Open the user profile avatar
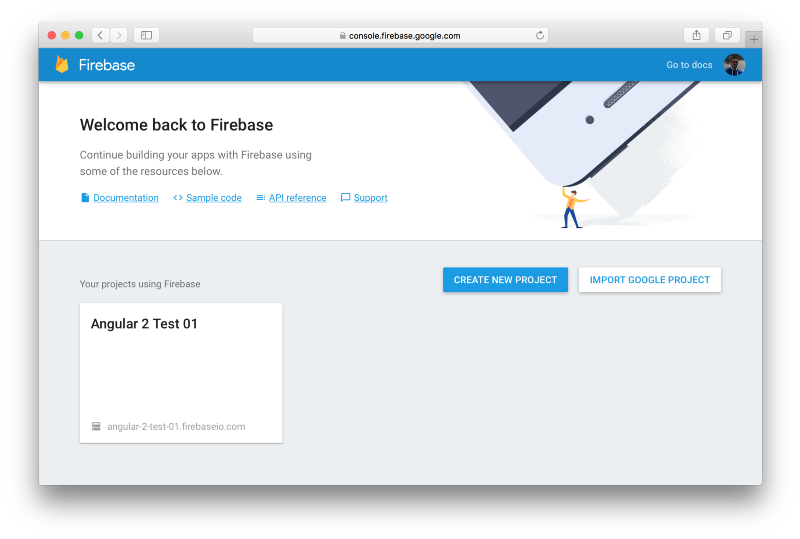 click(x=734, y=65)
